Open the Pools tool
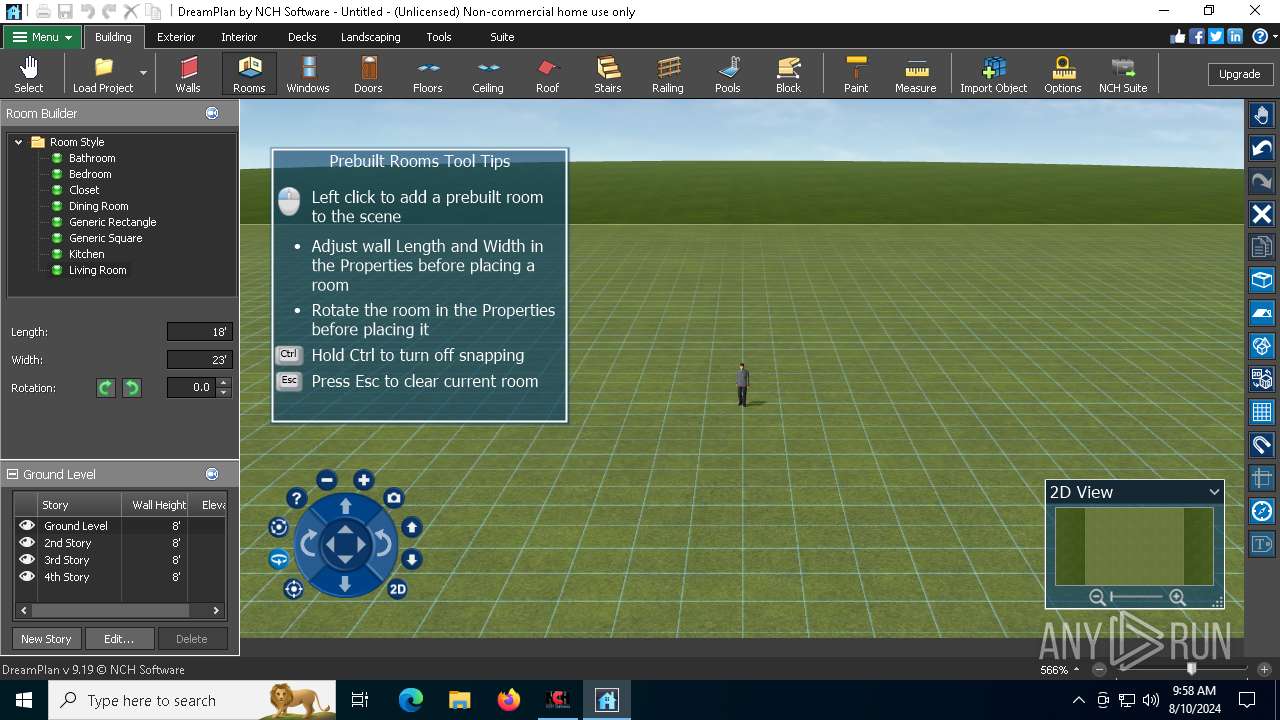Viewport: 1280px width, 720px height. [728, 75]
